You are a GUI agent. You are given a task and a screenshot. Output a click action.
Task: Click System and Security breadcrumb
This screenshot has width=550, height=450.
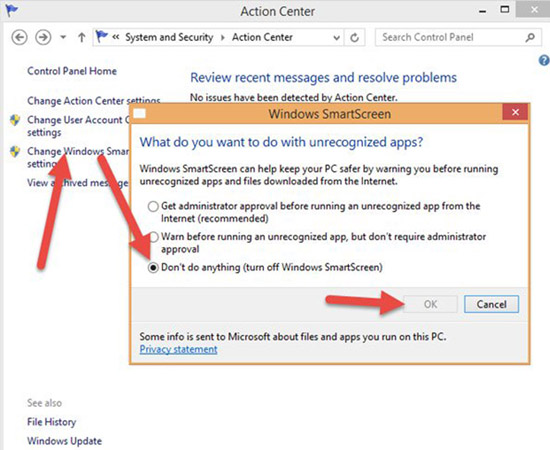click(169, 37)
